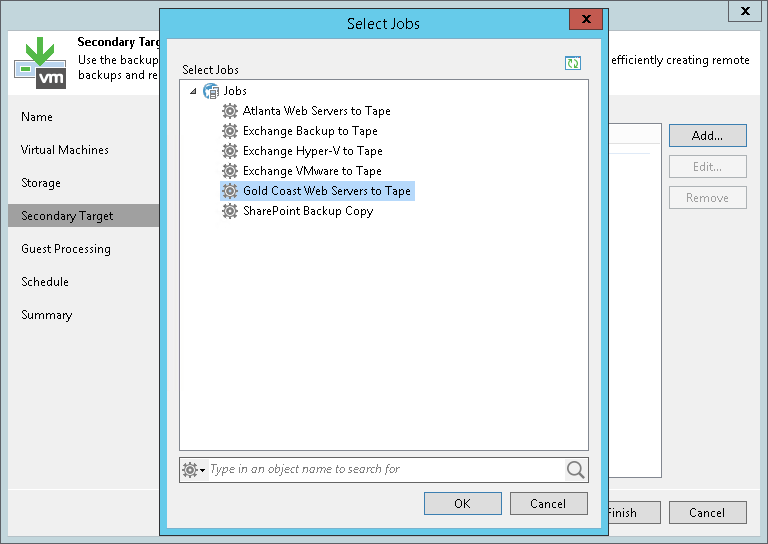This screenshot has height=544, width=768.
Task: Click the Atlanta Web Servers job gear icon
Action: pyautogui.click(x=230, y=111)
